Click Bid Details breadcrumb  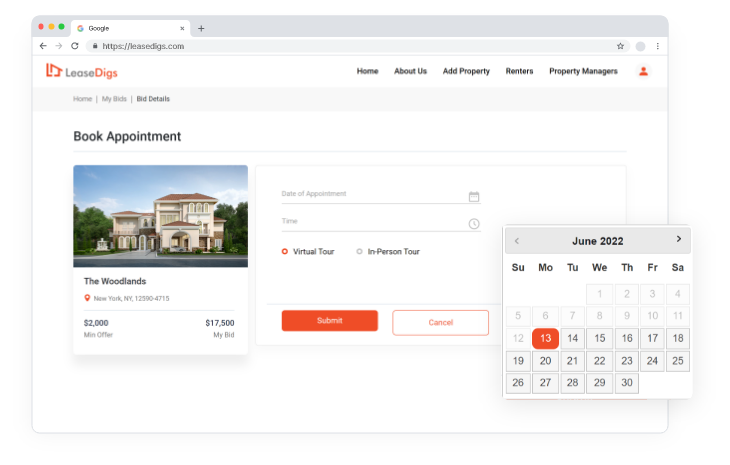(x=153, y=99)
